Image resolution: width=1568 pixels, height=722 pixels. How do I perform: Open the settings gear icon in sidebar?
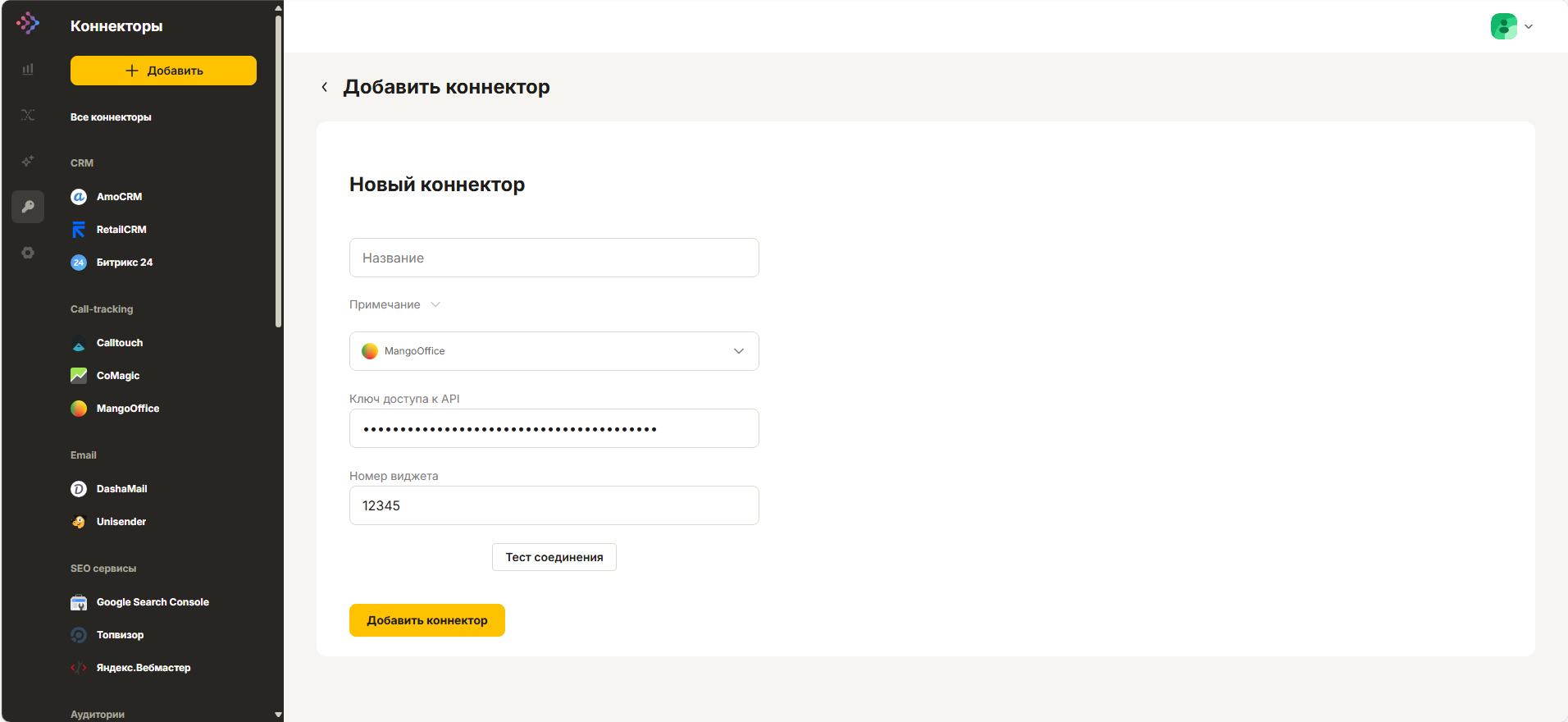(28, 253)
